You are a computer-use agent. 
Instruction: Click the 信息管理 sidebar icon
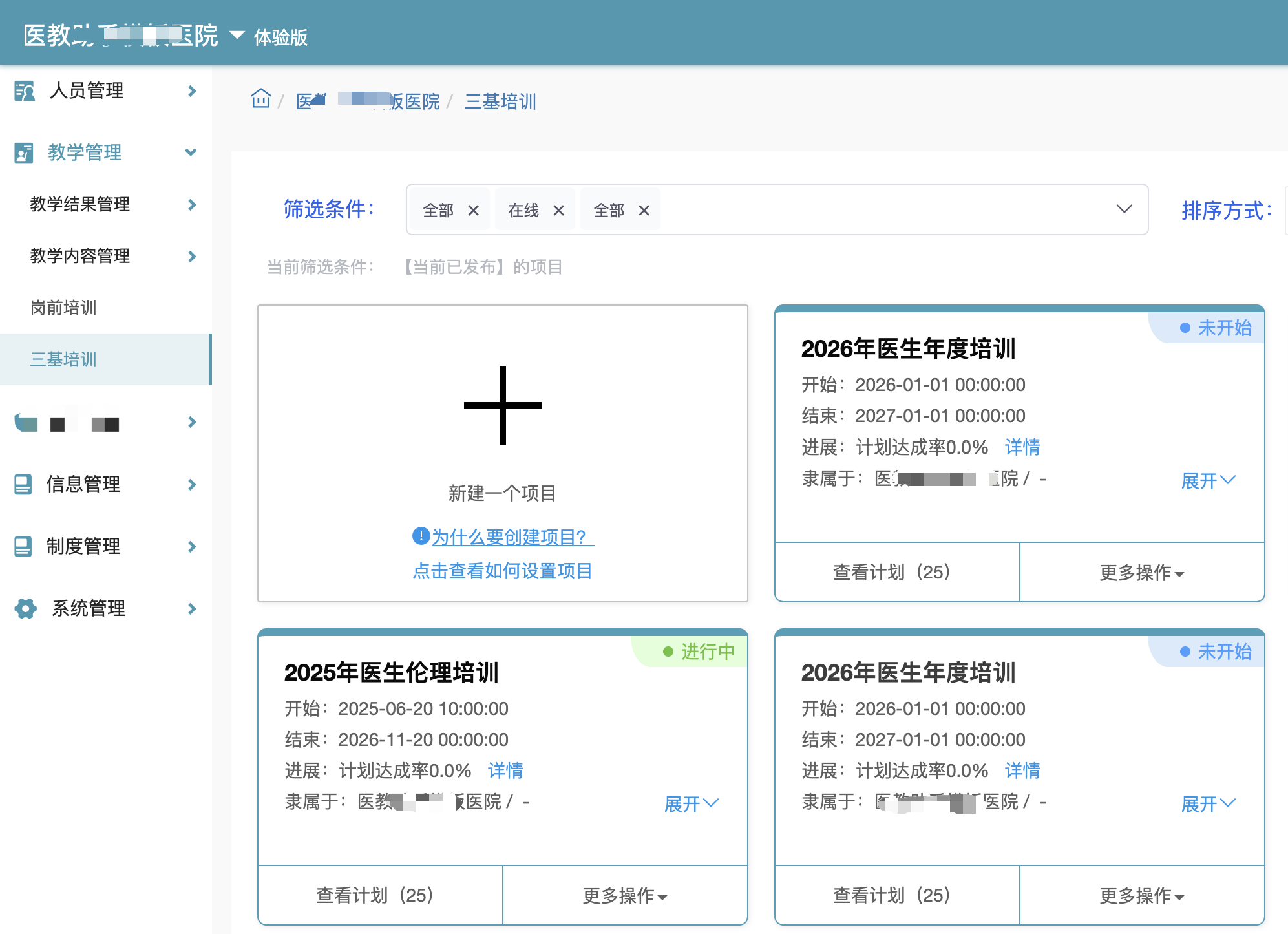click(23, 484)
